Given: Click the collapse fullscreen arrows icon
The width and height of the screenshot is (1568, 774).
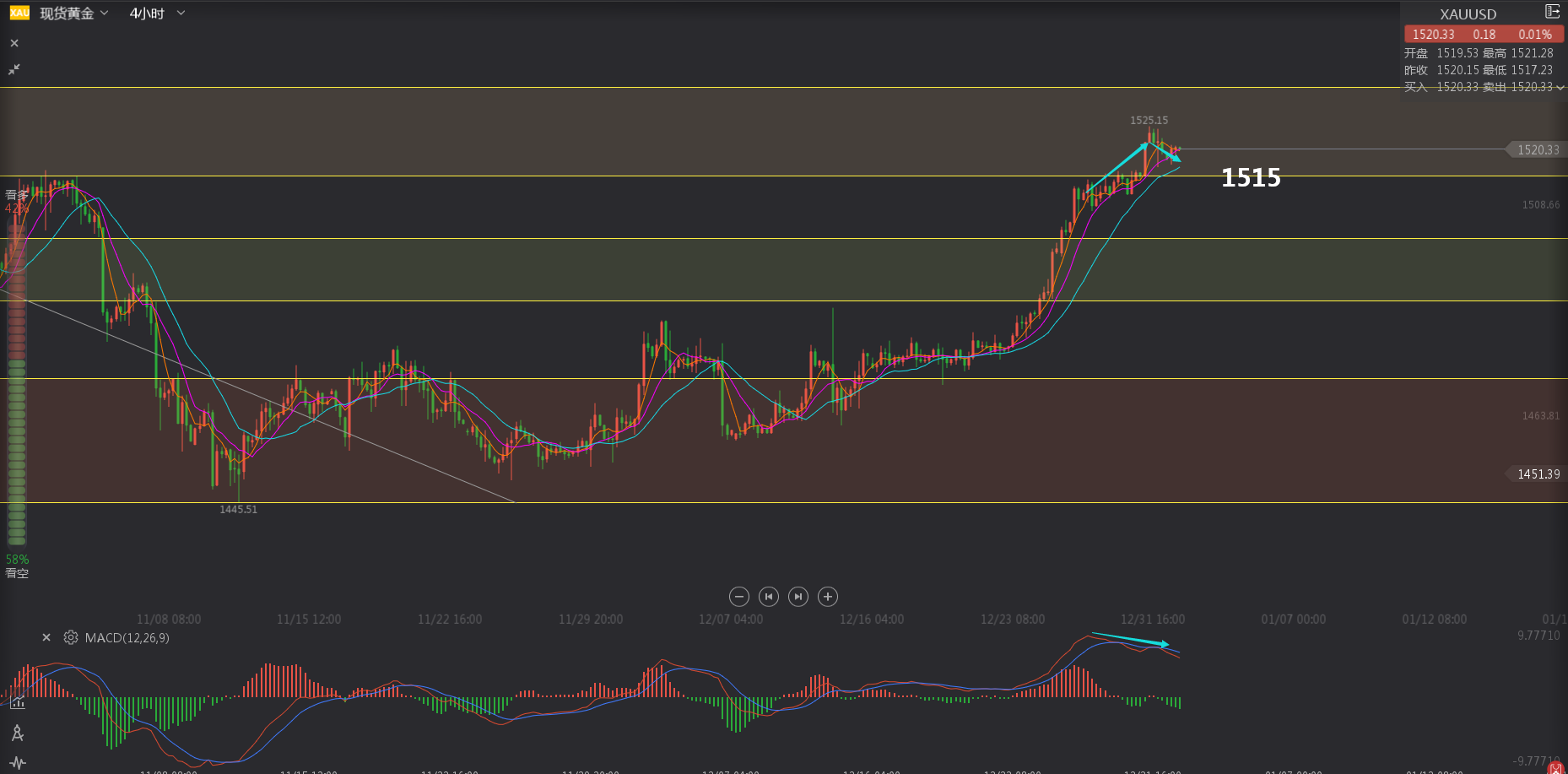Looking at the screenshot, I should coord(14,69).
